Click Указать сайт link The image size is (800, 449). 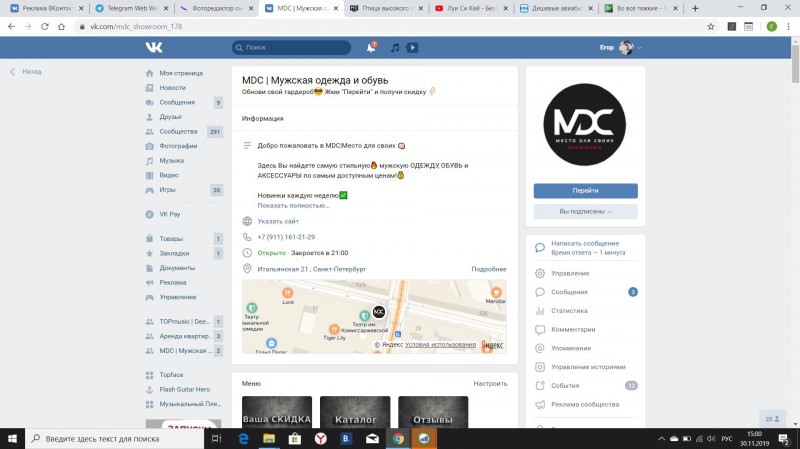(278, 221)
